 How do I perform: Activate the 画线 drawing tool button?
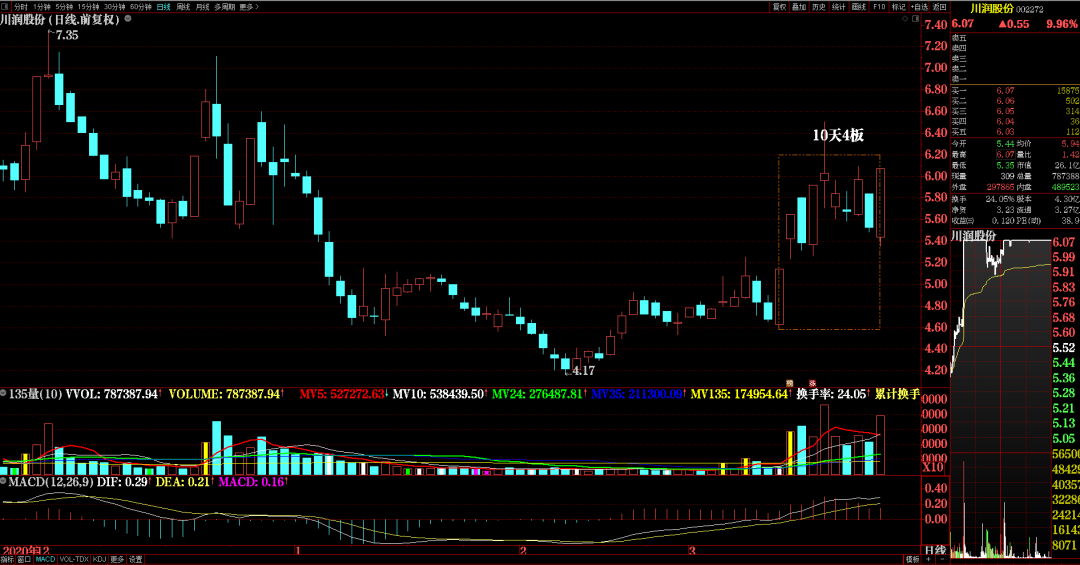(859, 6)
